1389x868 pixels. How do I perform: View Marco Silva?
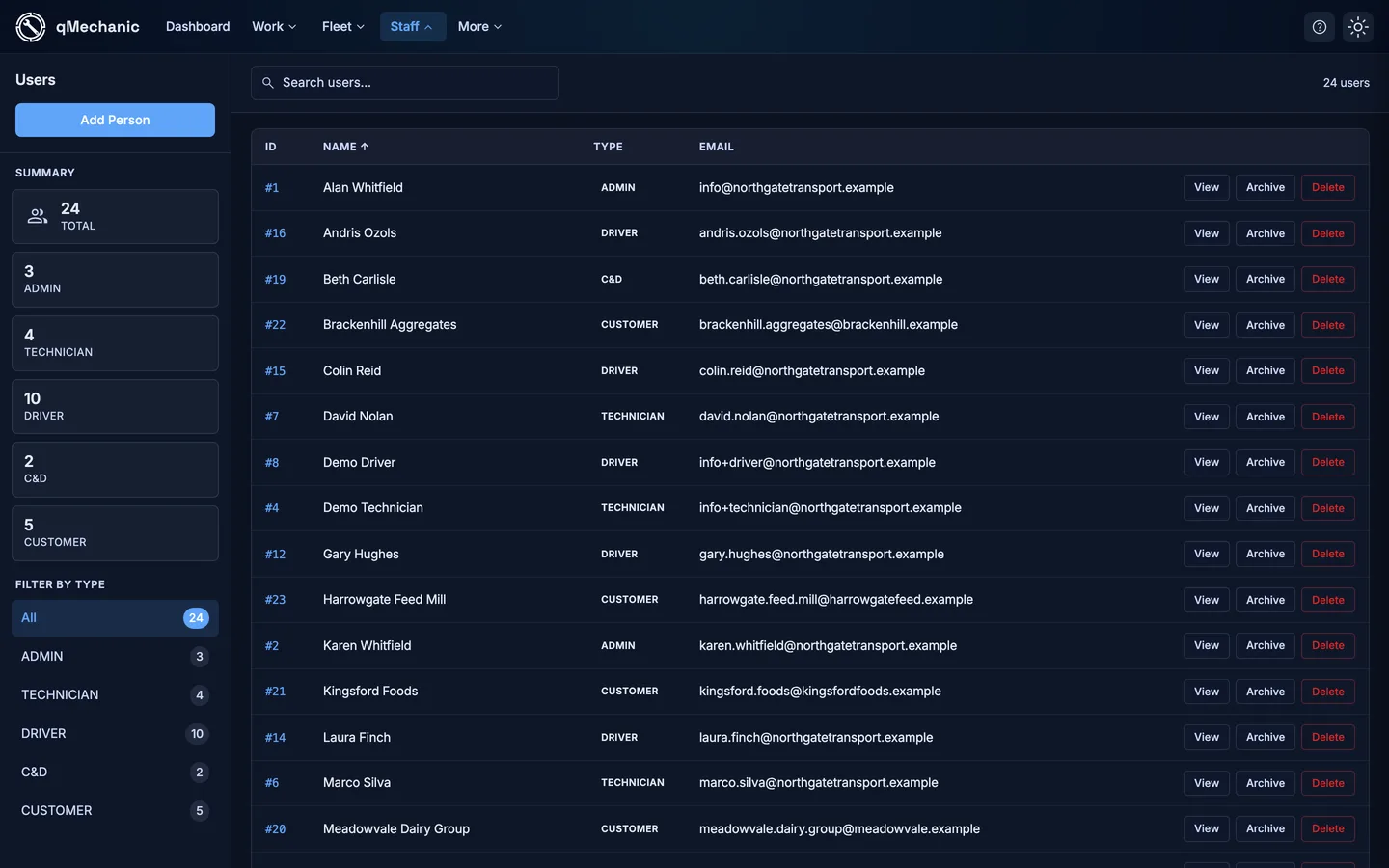[x=1207, y=783]
